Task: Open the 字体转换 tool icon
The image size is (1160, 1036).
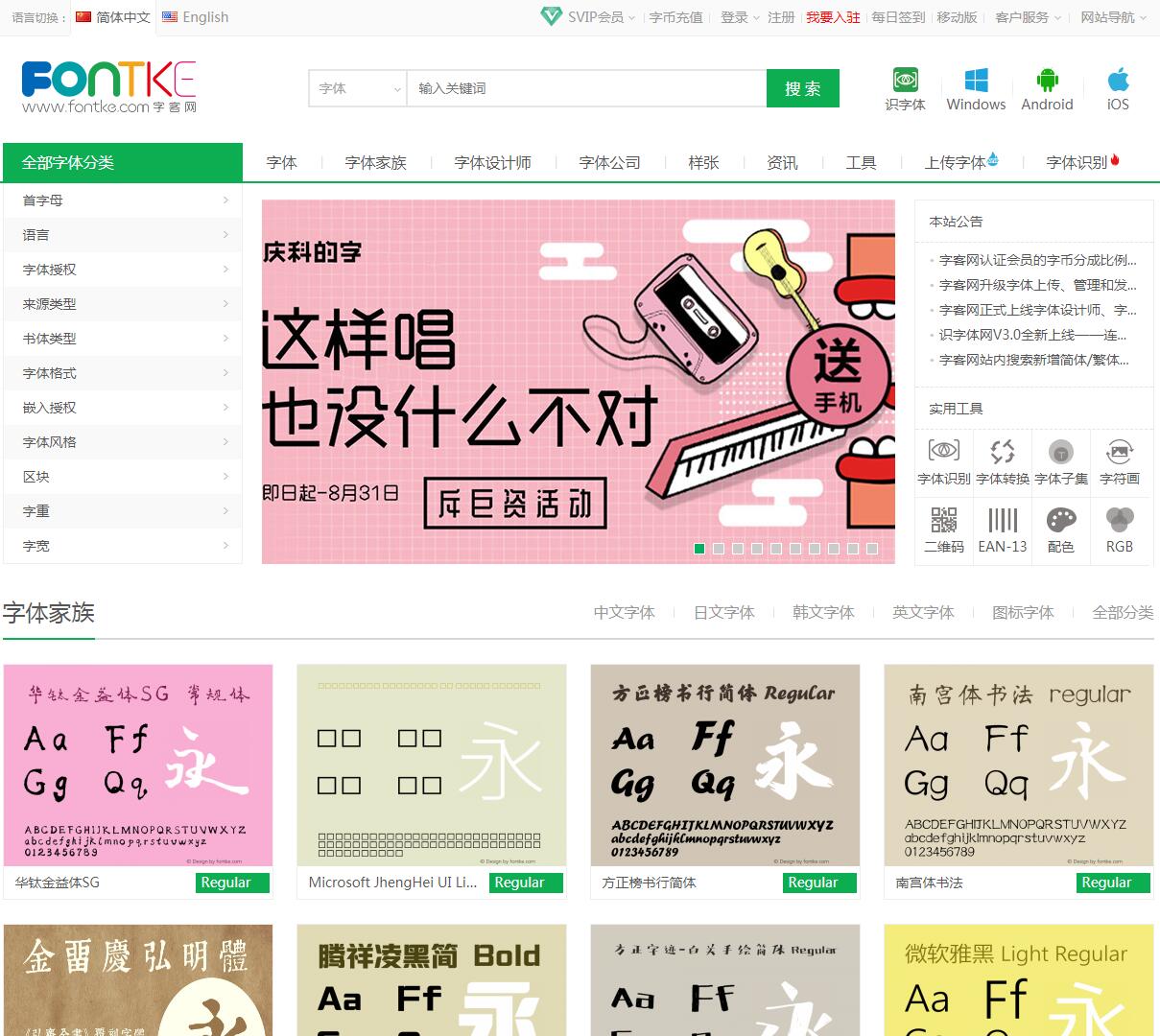Action: [x=1003, y=451]
